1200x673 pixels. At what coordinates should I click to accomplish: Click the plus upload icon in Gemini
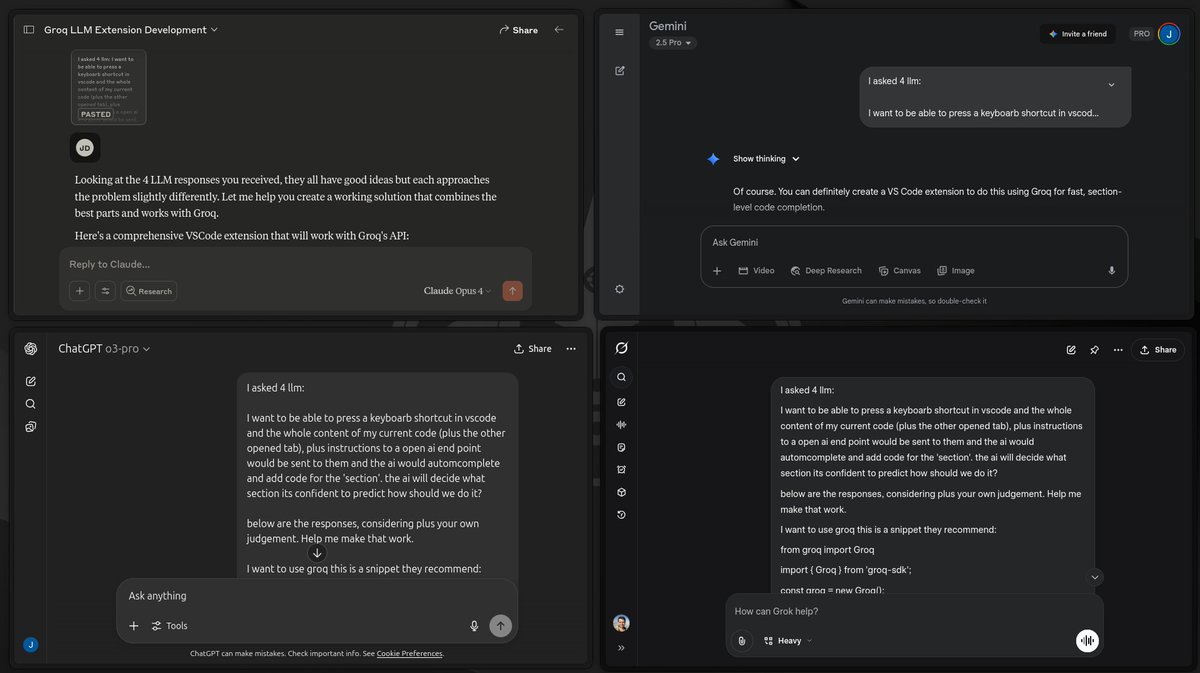pyautogui.click(x=716, y=270)
